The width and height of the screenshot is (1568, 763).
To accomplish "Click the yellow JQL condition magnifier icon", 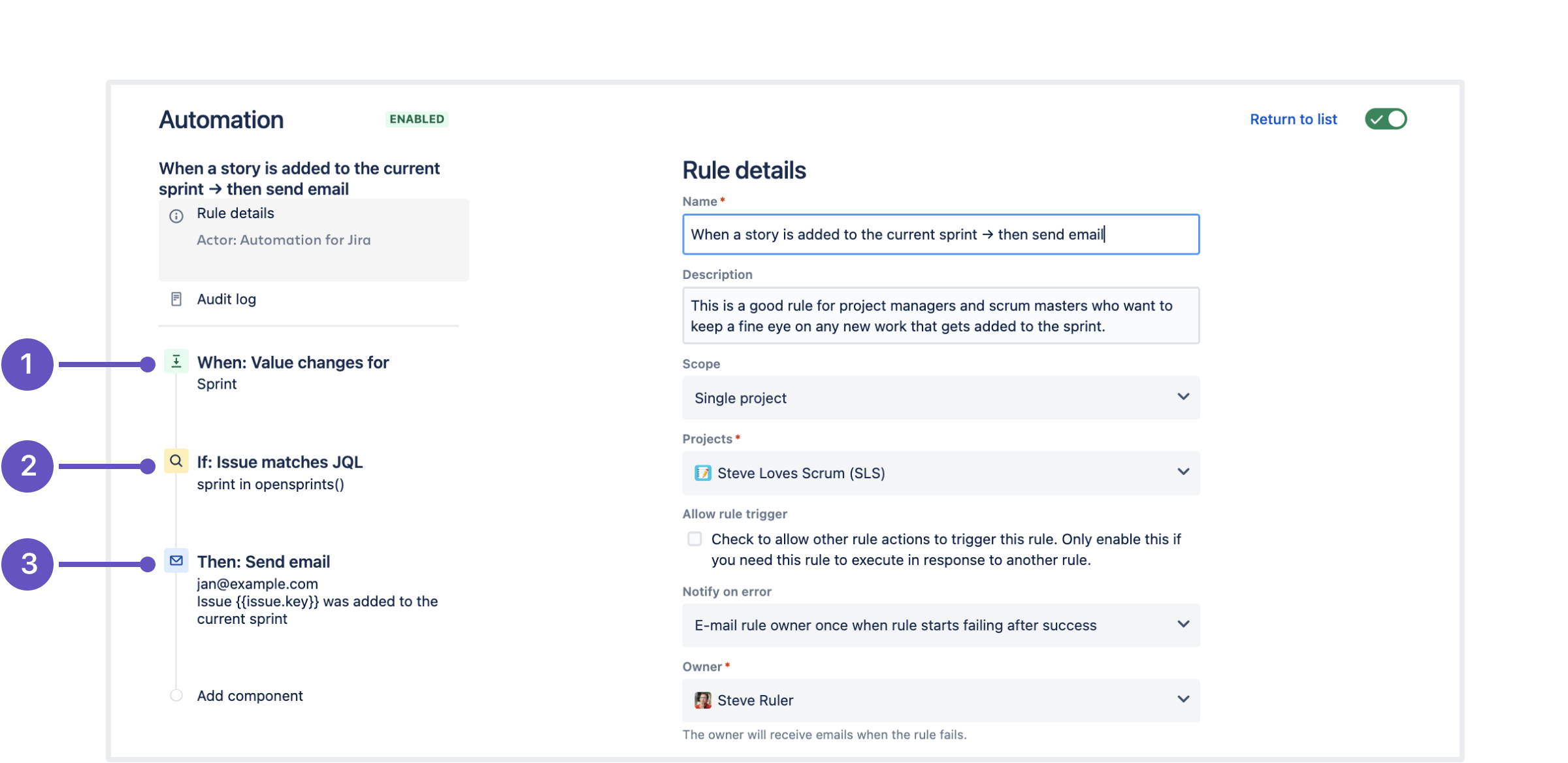I will coord(176,461).
